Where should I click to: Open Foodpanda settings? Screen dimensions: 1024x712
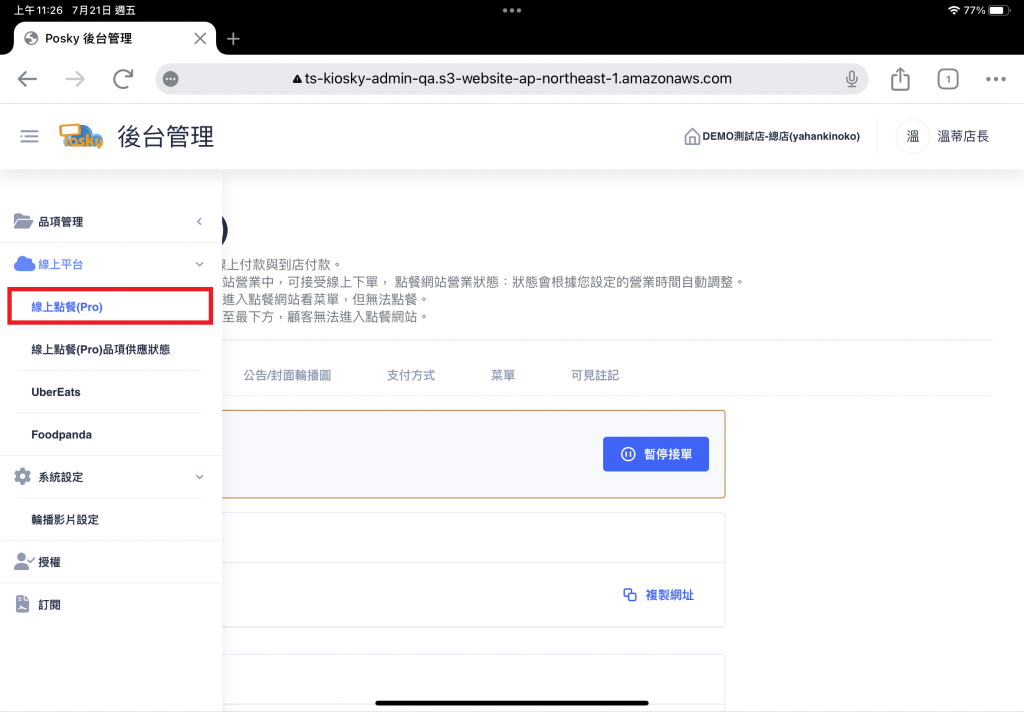point(61,434)
